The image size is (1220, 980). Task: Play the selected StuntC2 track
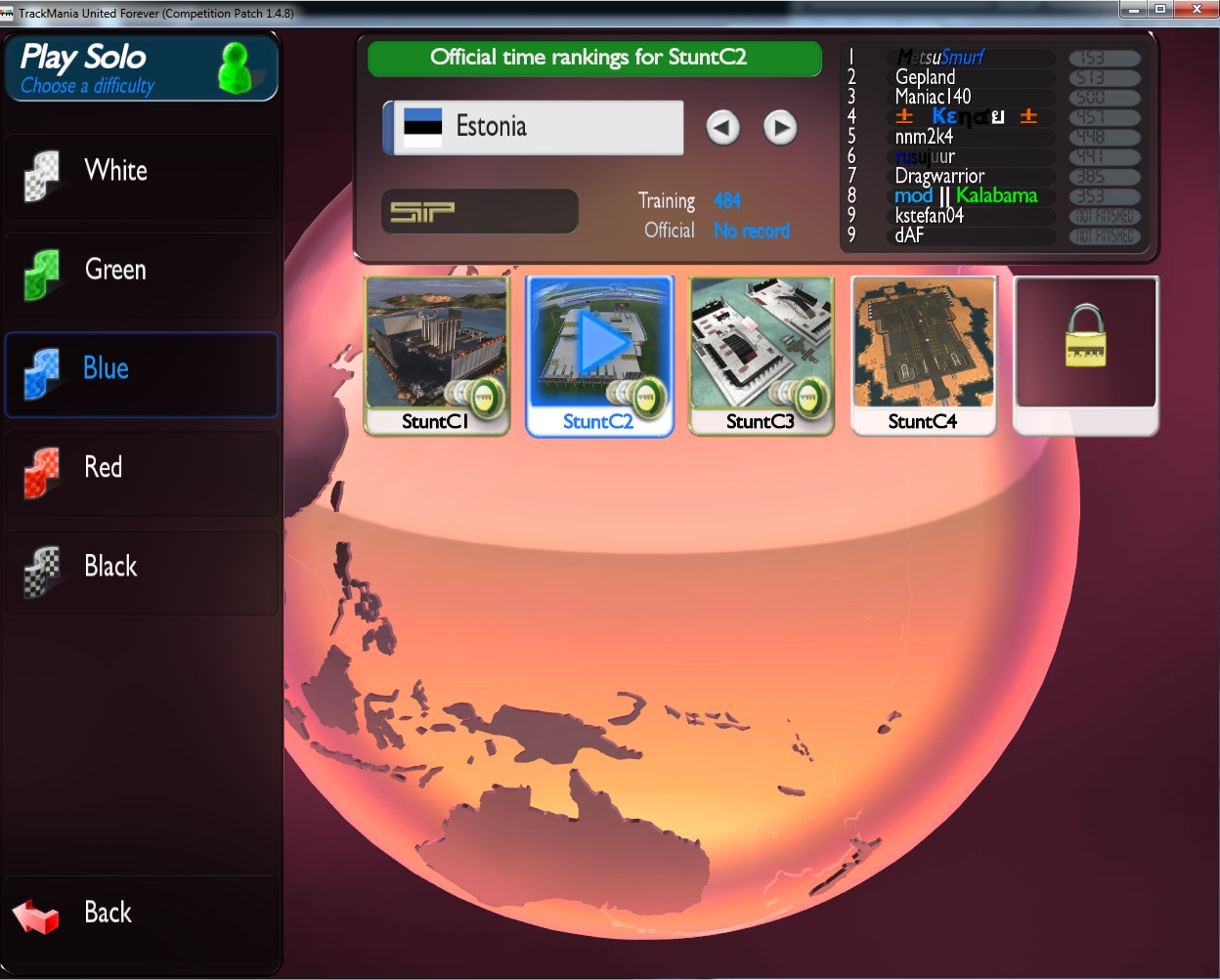pyautogui.click(x=599, y=342)
